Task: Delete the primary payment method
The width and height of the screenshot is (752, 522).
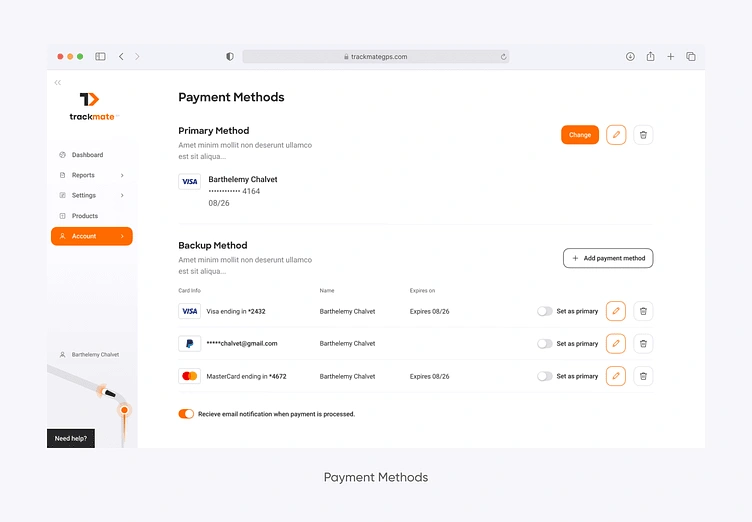Action: [644, 135]
